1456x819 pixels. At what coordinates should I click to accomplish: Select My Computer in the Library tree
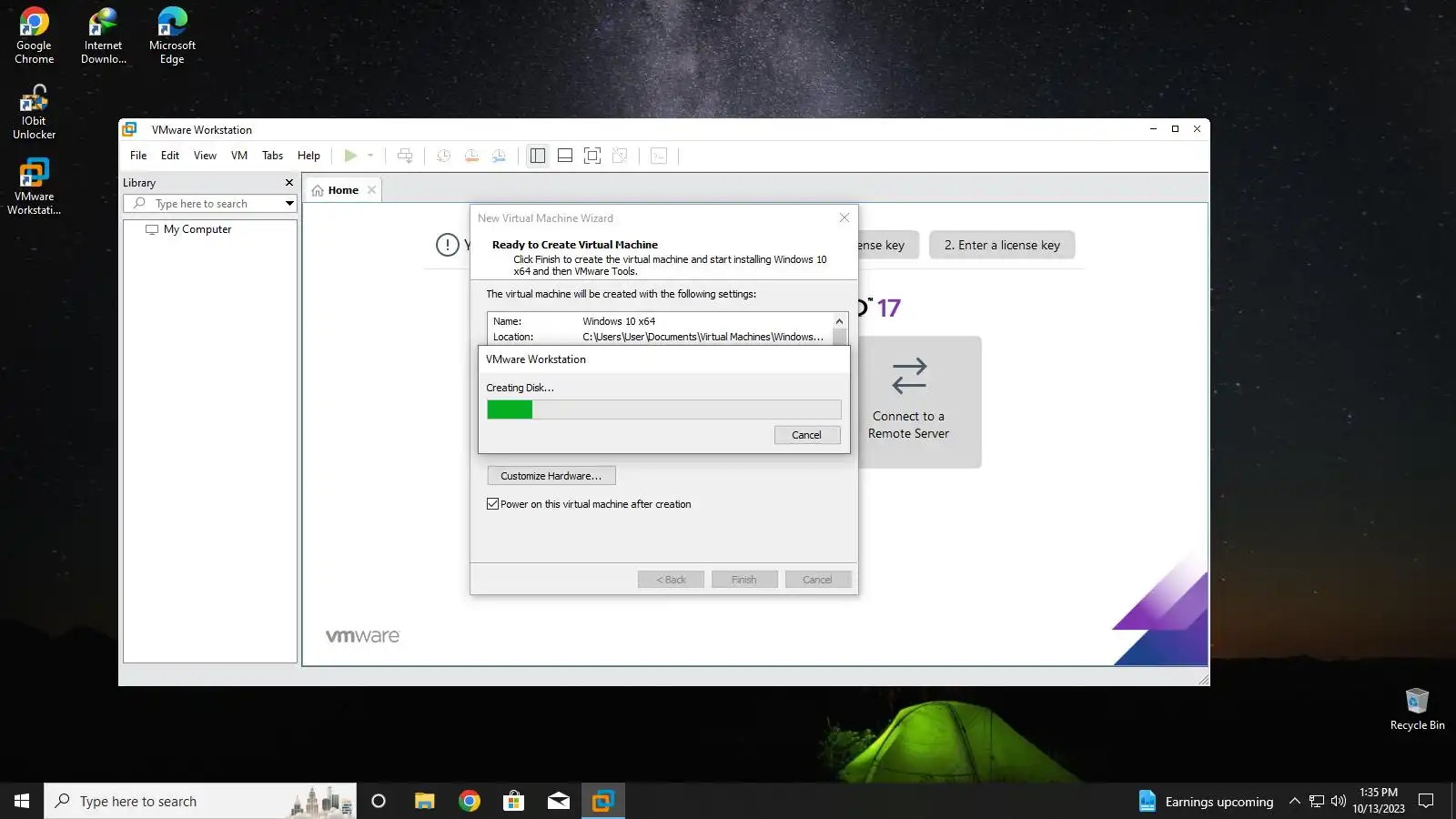point(197,229)
